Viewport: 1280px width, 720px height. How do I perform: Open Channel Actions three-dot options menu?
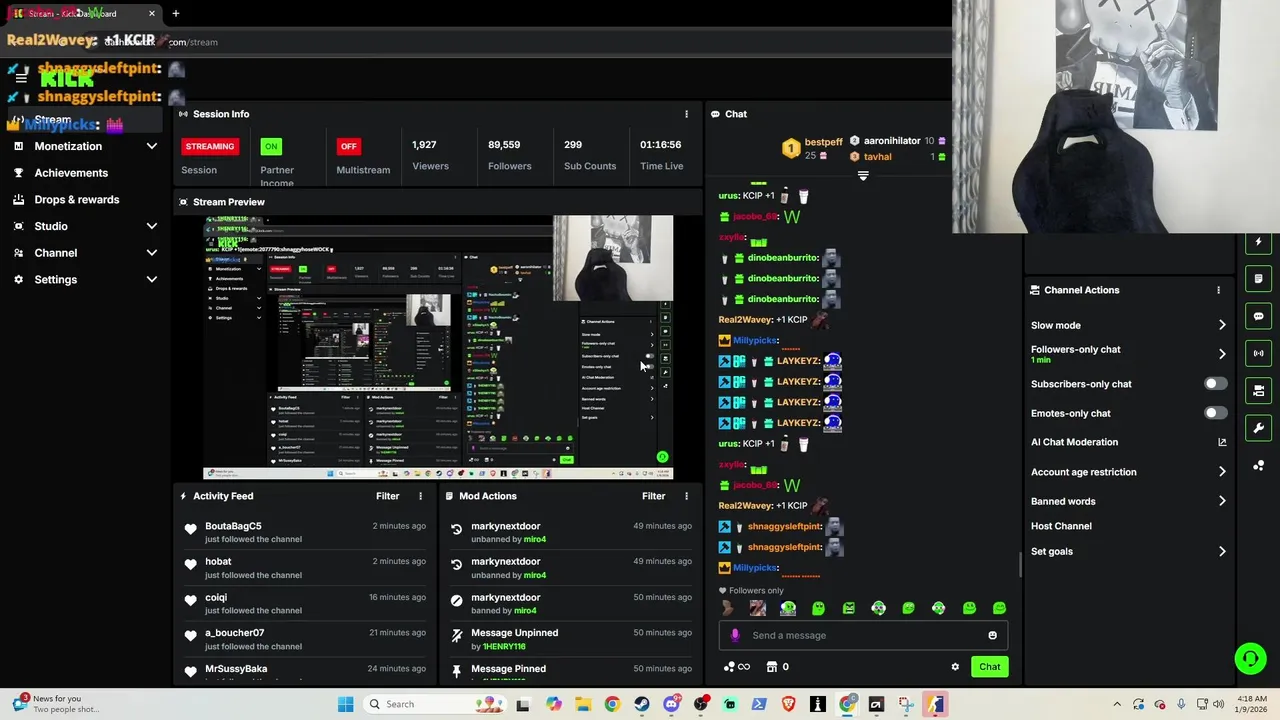pos(1218,290)
